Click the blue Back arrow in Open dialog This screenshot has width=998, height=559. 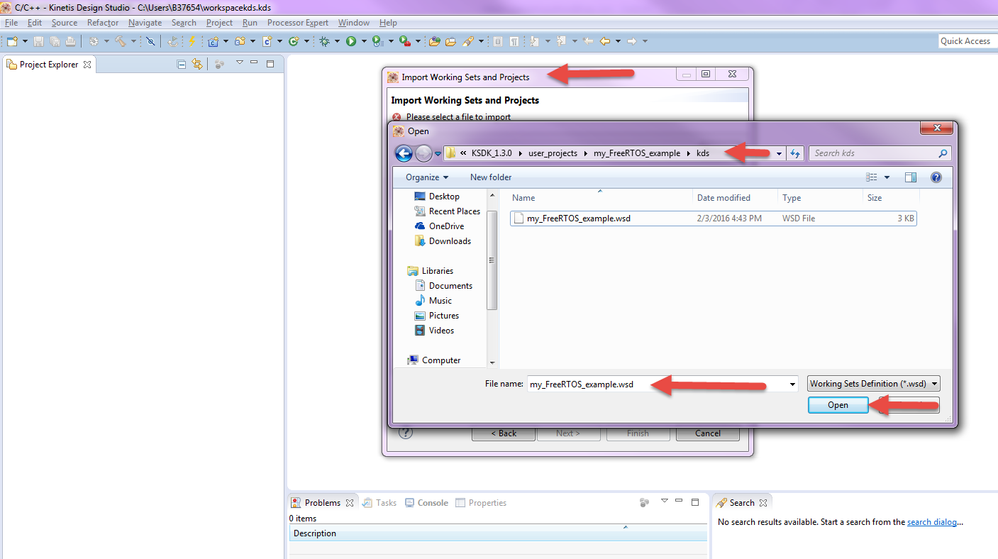[x=404, y=153]
